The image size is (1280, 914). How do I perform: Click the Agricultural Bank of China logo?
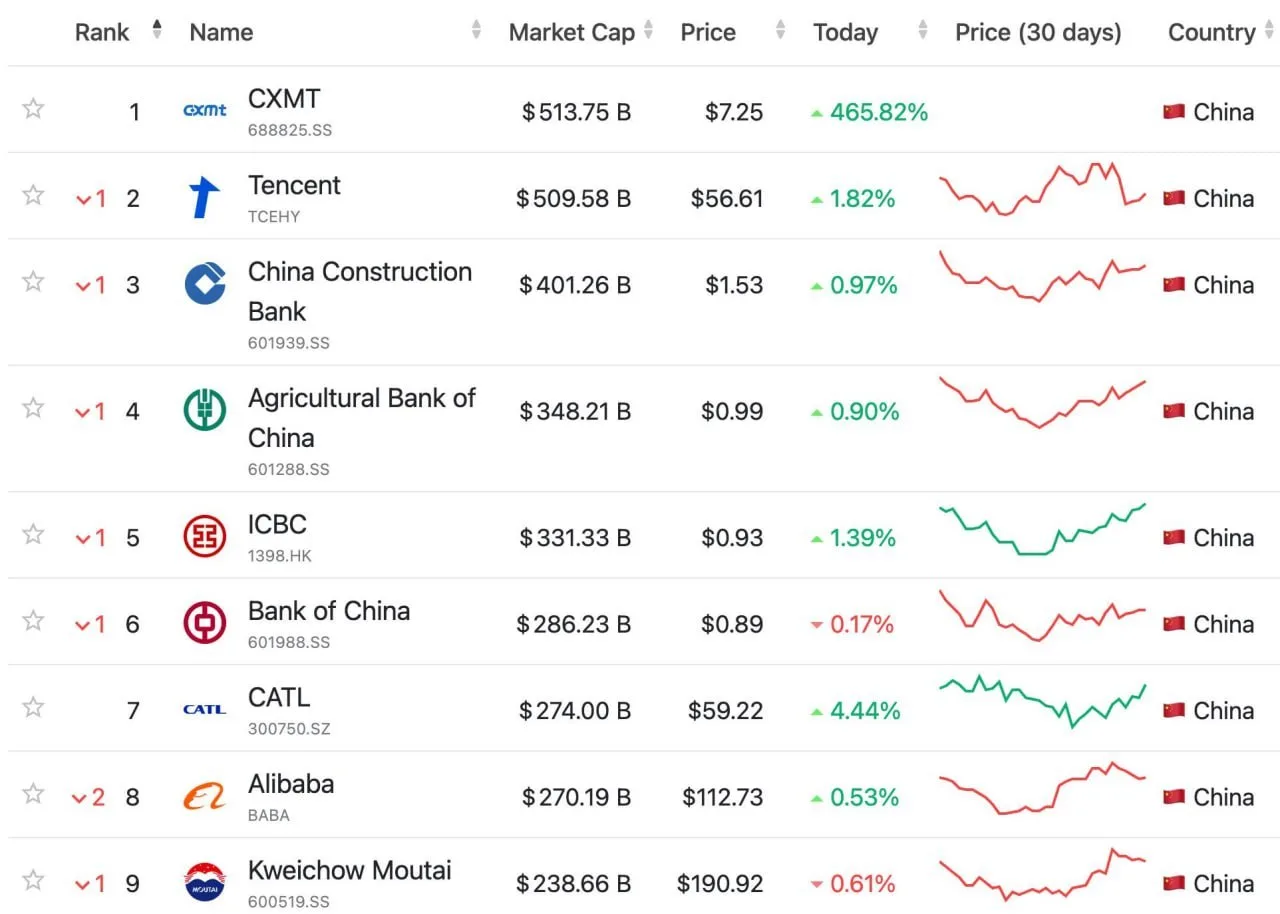[205, 410]
